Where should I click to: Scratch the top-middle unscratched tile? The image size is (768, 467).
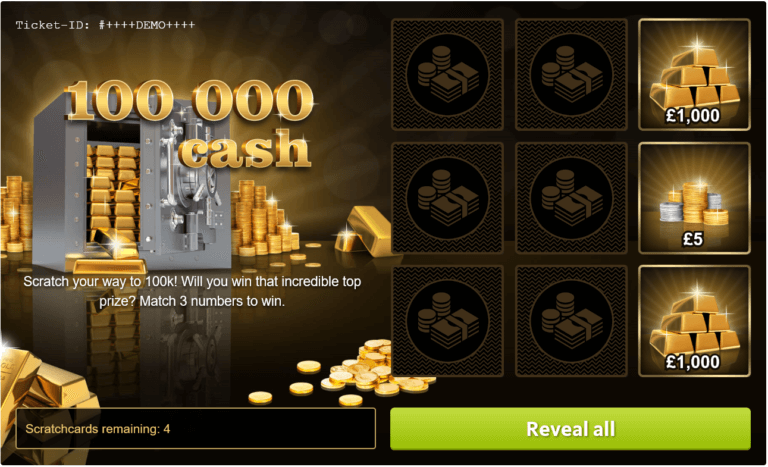[571, 74]
